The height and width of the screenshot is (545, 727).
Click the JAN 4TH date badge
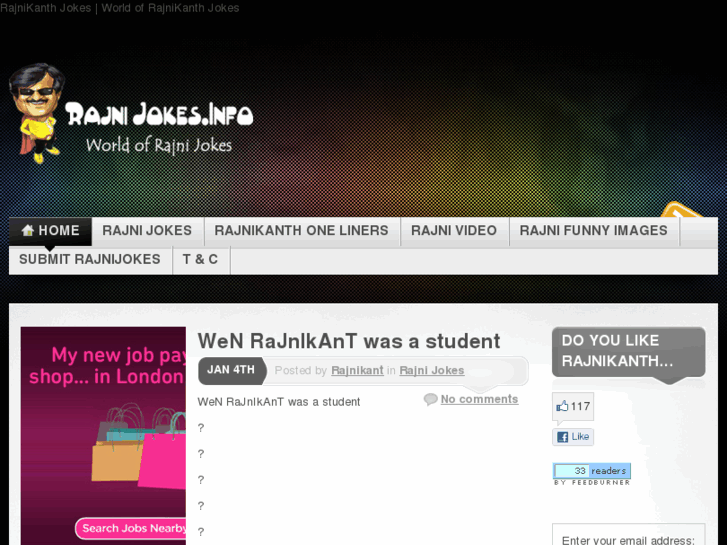coord(231,370)
